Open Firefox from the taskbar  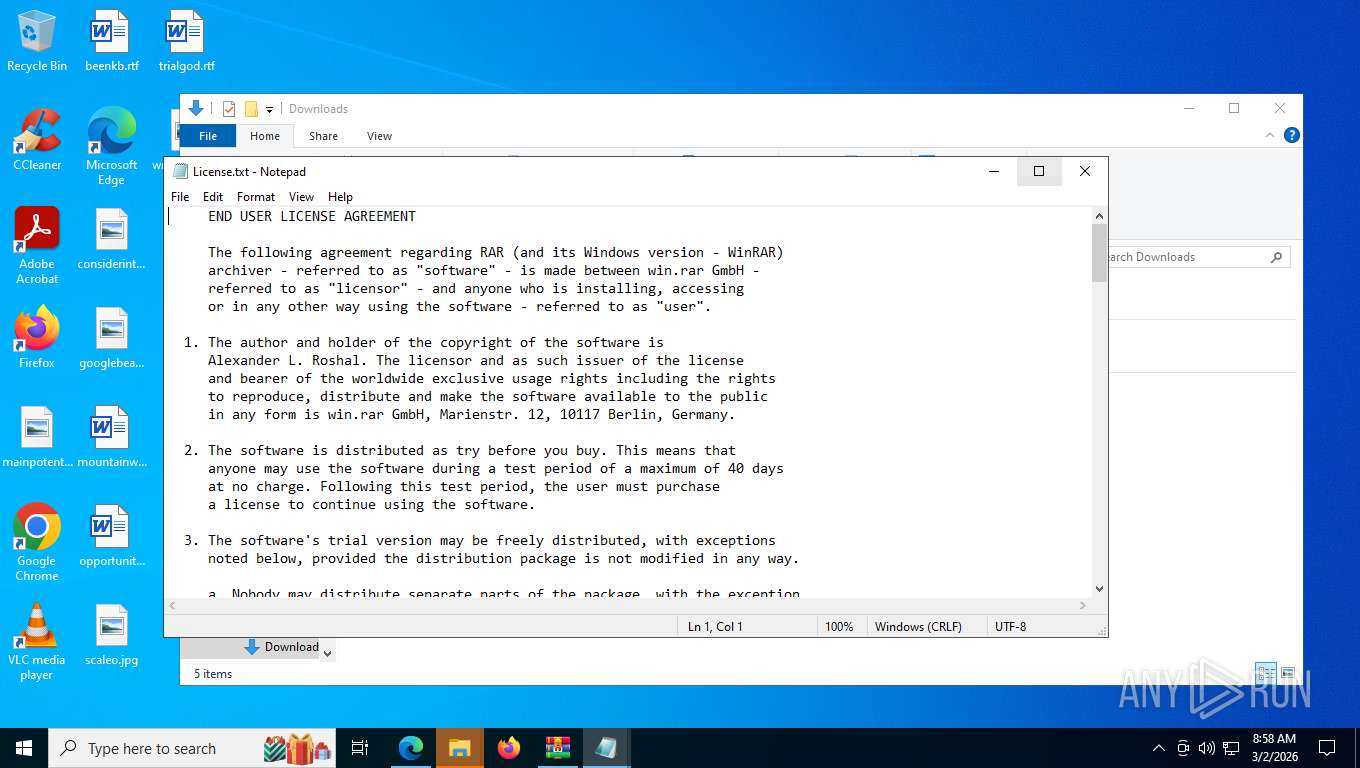tap(509, 748)
